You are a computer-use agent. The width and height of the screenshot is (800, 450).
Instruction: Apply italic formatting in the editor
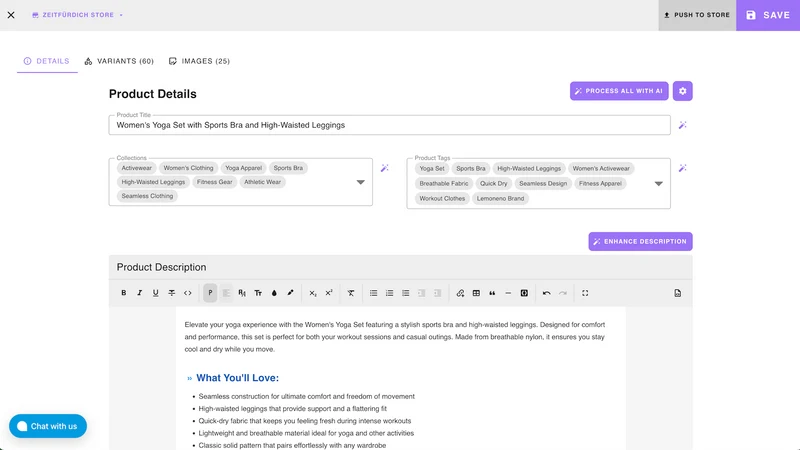(139, 293)
